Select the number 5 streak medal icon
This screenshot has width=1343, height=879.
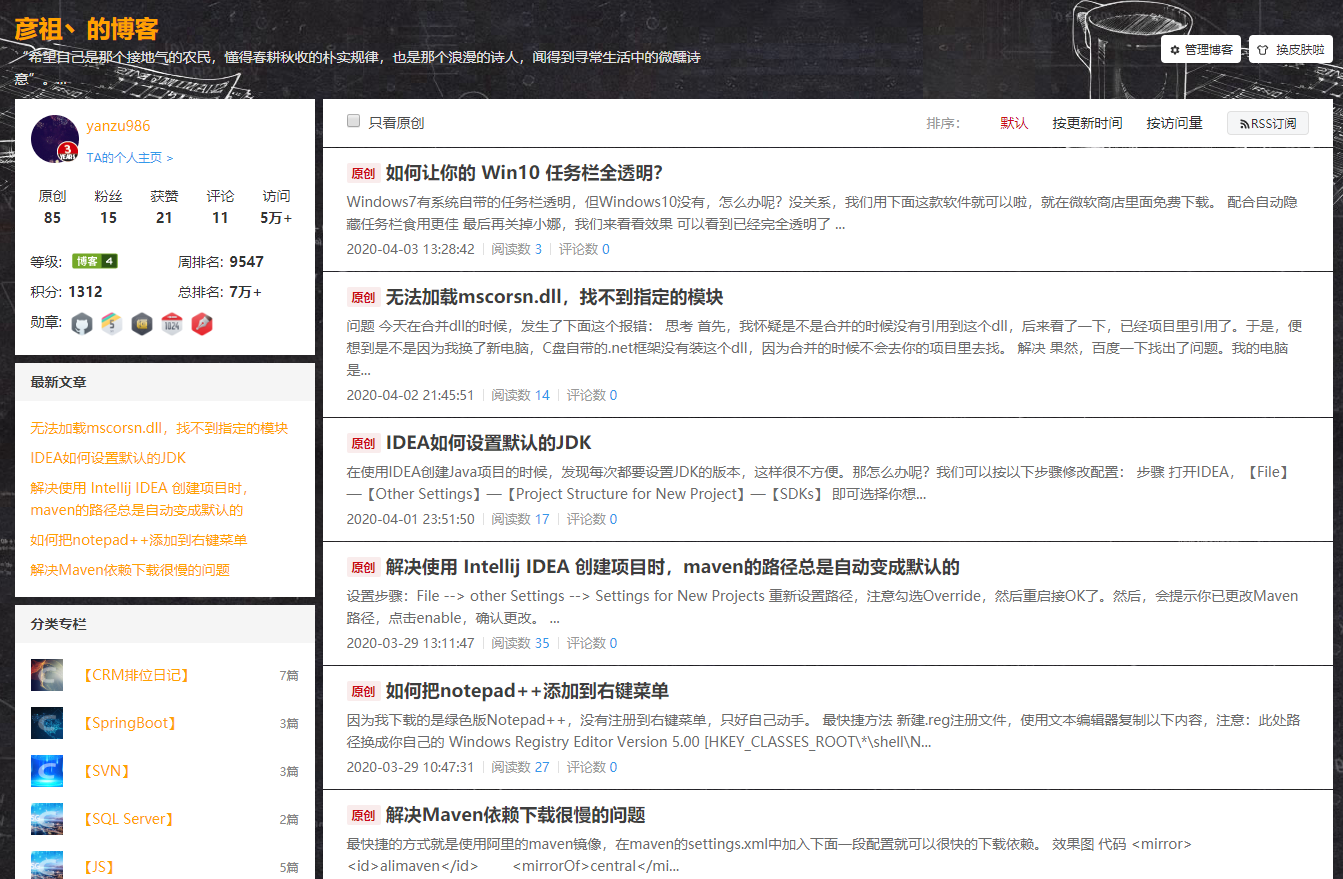coord(111,323)
